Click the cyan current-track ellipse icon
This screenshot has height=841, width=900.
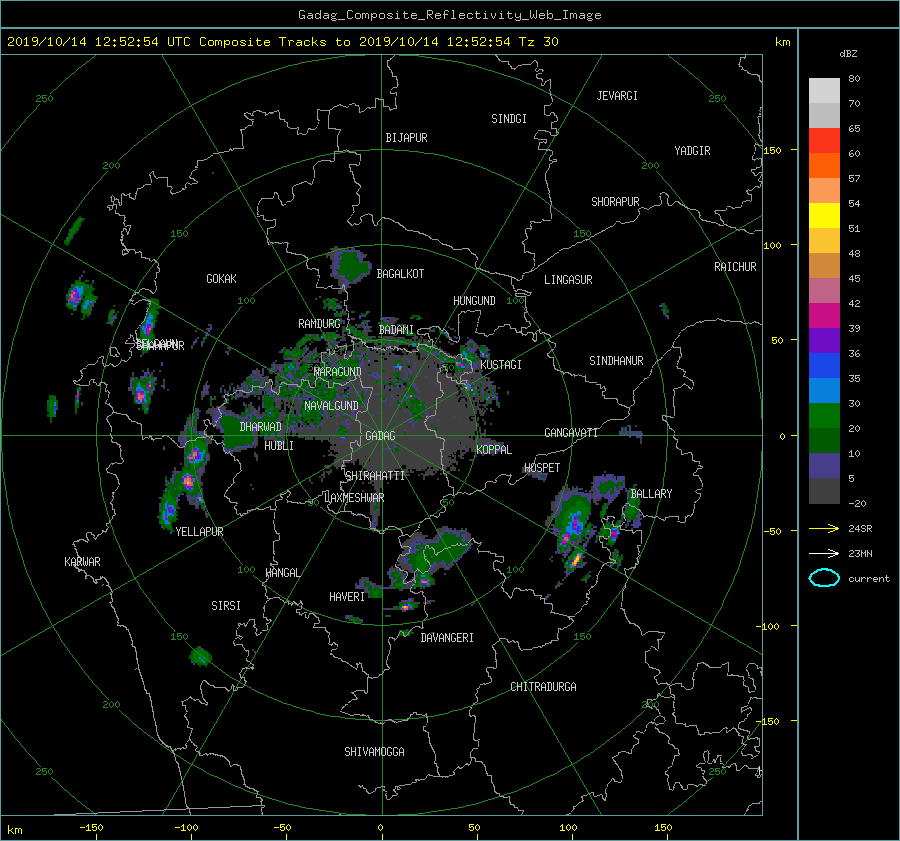pos(824,578)
